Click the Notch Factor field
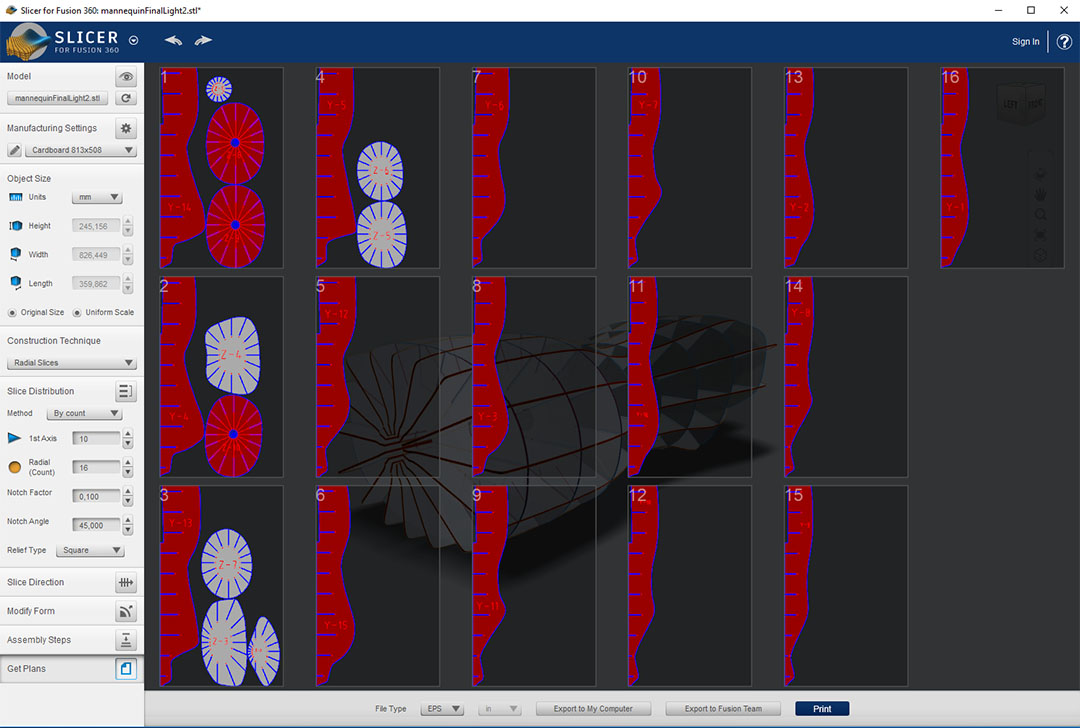 tap(96, 497)
